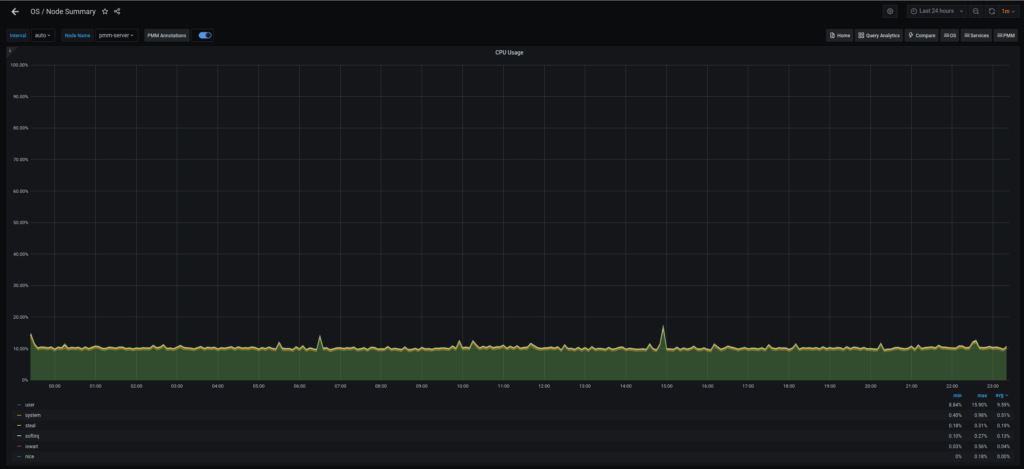1024x469 pixels.
Task: Click the system series color swatch
Action: click(19, 415)
